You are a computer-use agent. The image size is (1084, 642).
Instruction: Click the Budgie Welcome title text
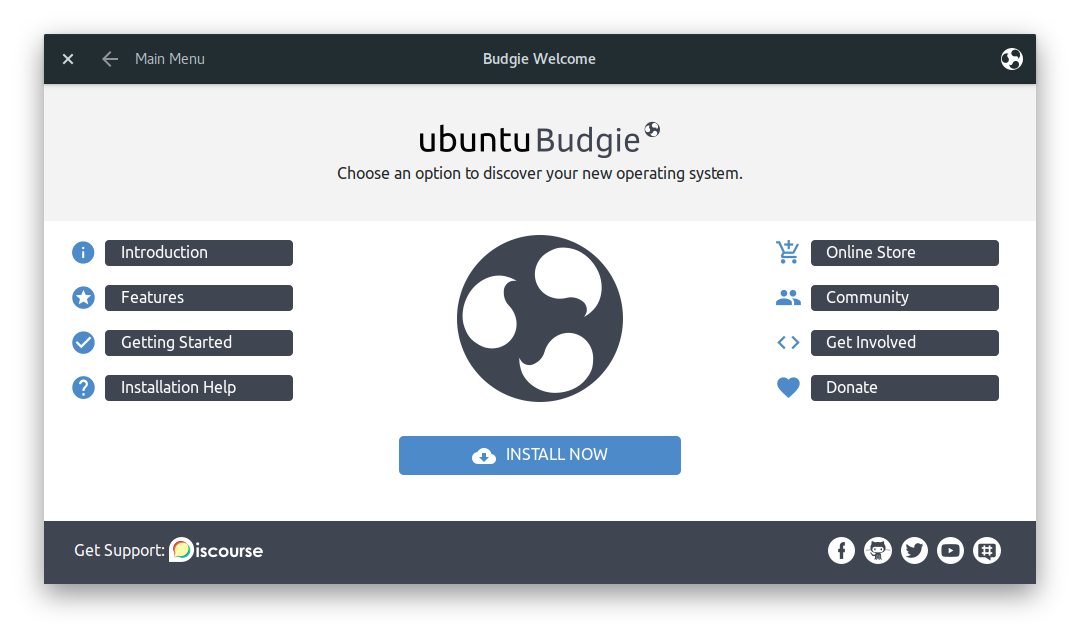539,59
